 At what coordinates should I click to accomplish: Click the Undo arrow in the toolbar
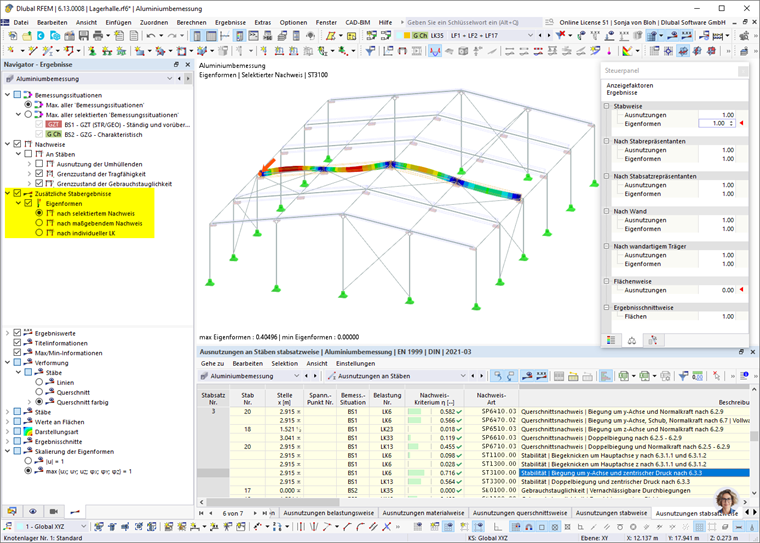point(152,36)
